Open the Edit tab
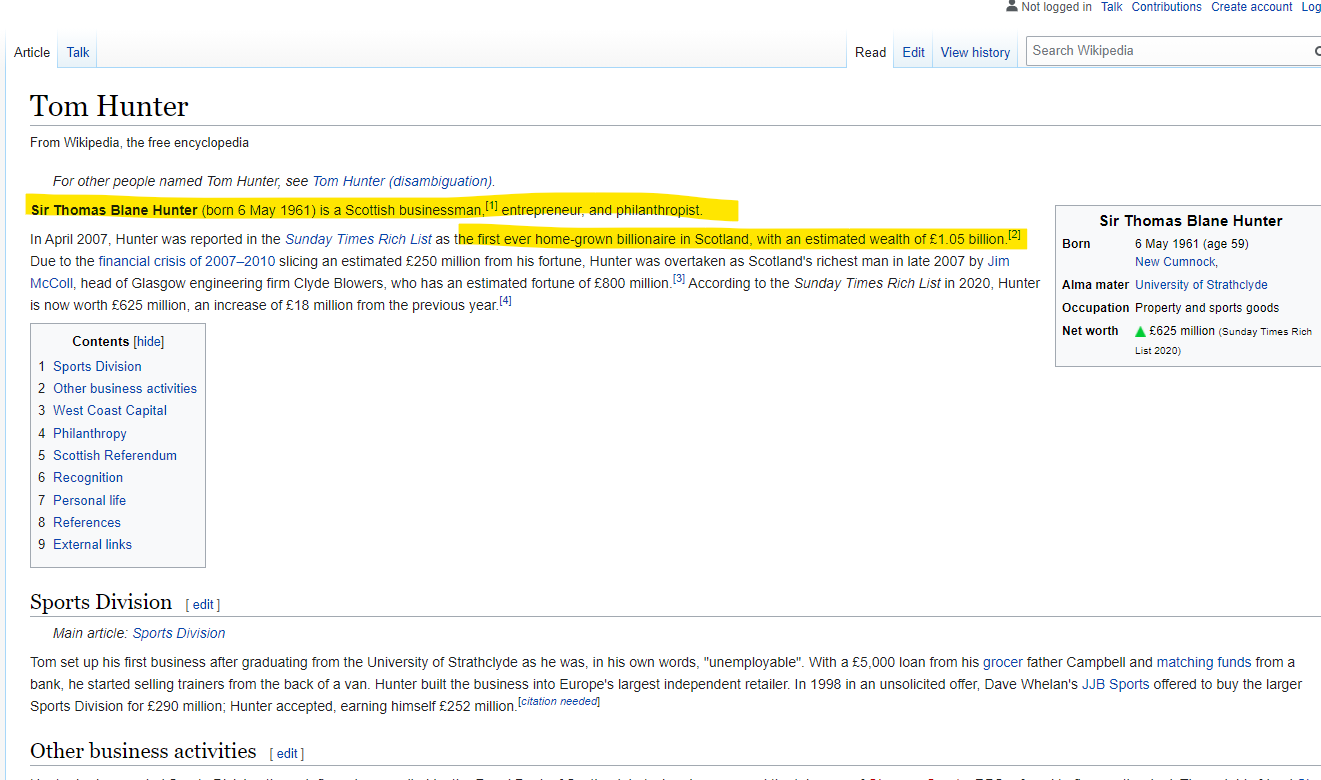1321x780 pixels. (913, 52)
